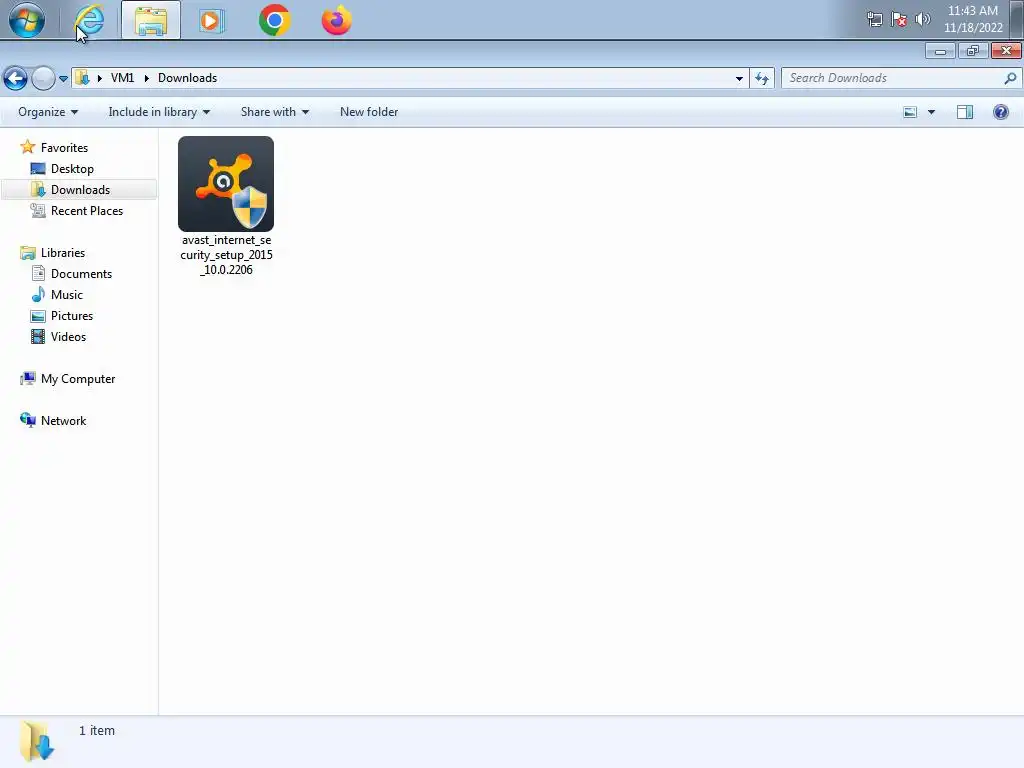Click the magnifier search icon

(1010, 78)
